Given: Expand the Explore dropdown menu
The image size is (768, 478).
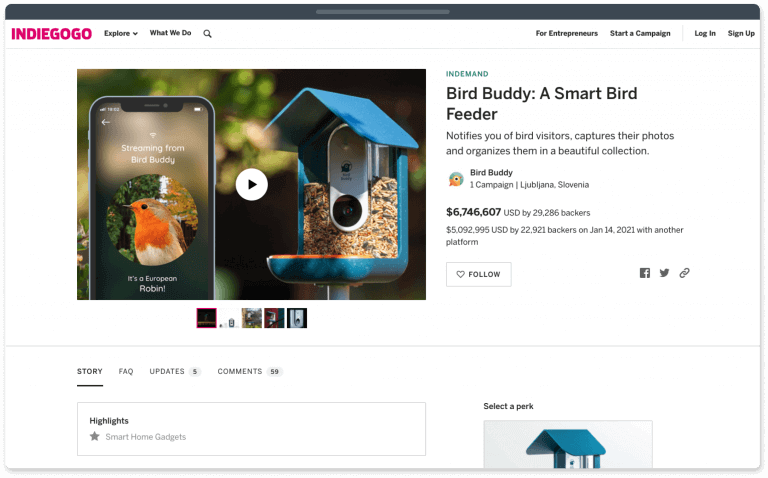Looking at the screenshot, I should point(120,33).
